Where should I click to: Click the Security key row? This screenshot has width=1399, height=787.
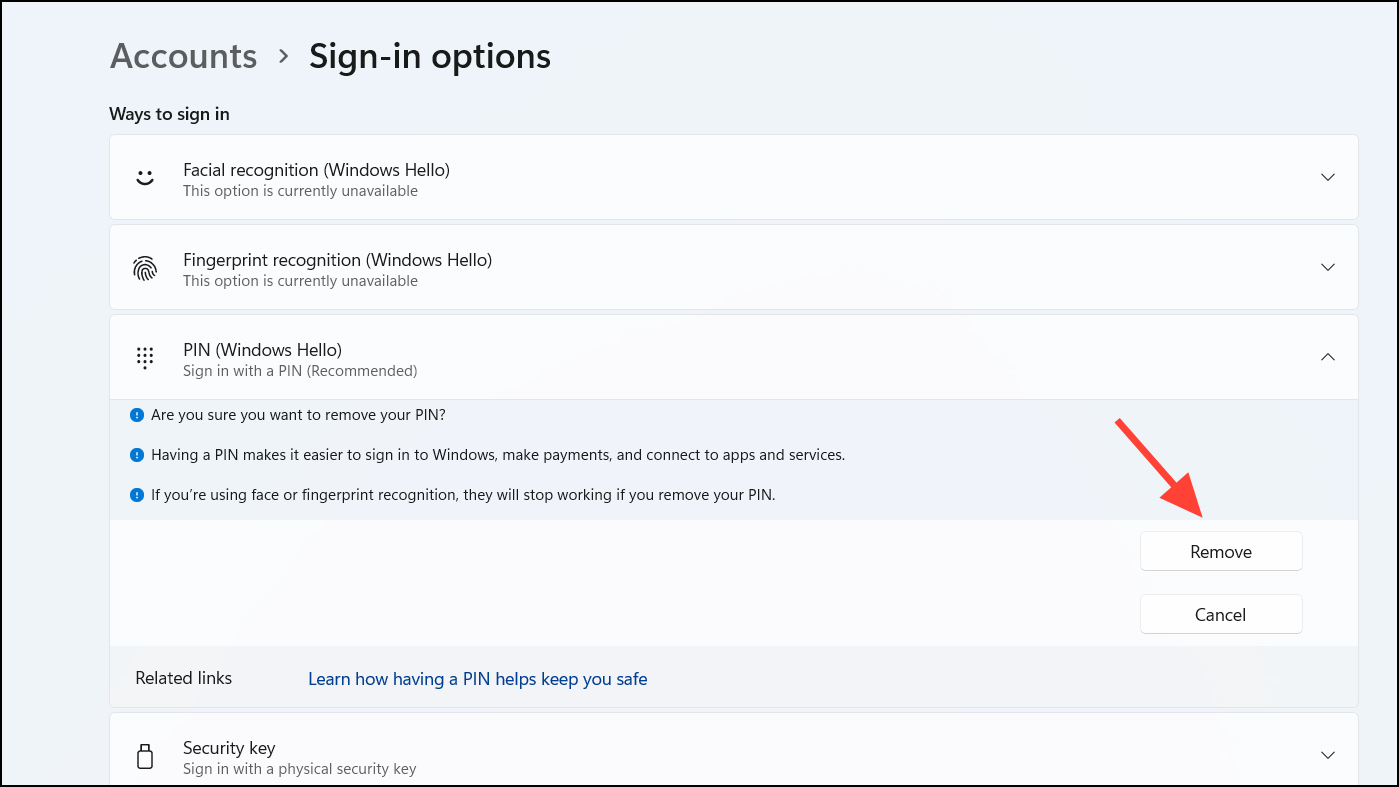click(700, 754)
